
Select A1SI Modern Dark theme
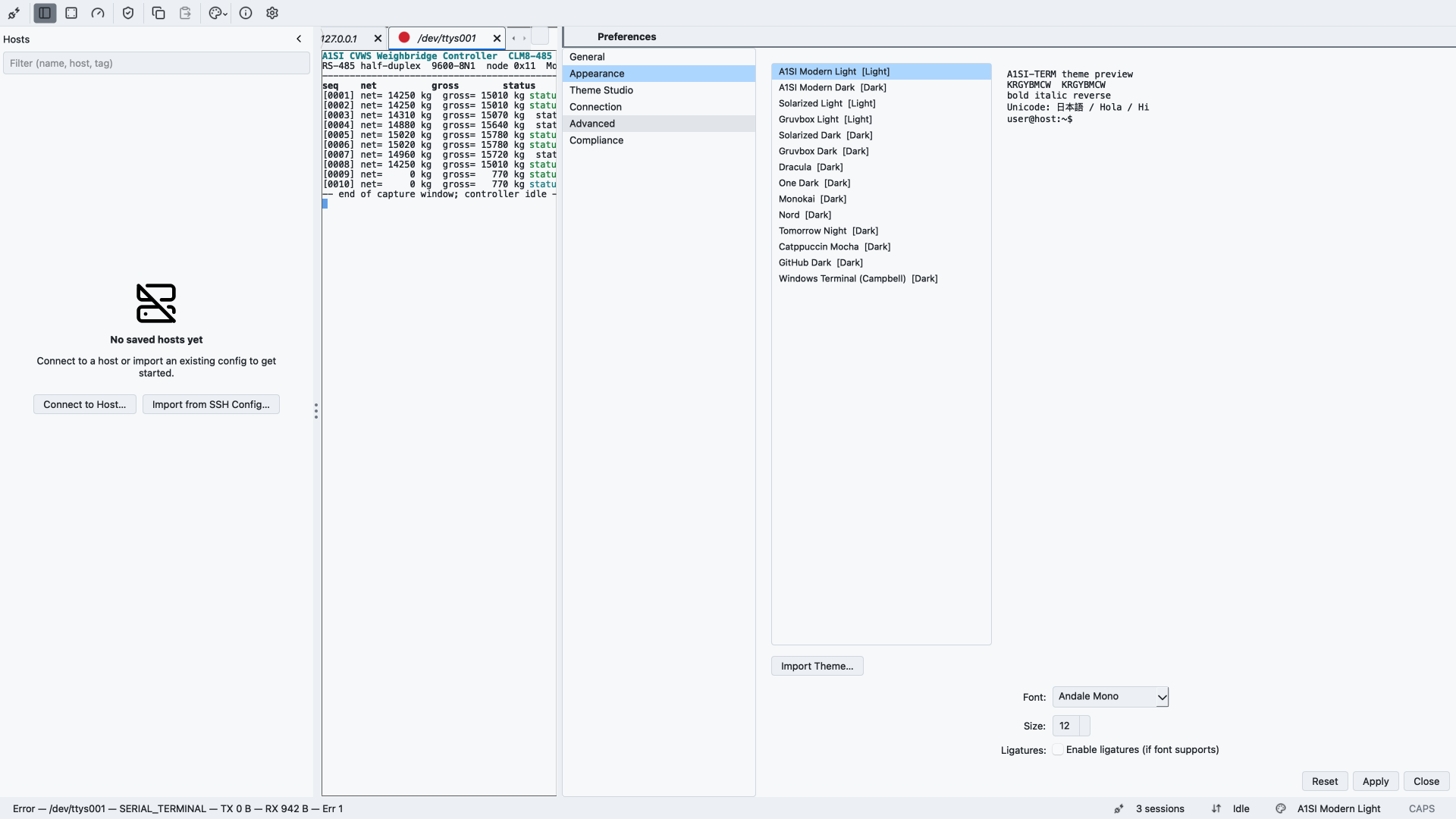[881, 87]
